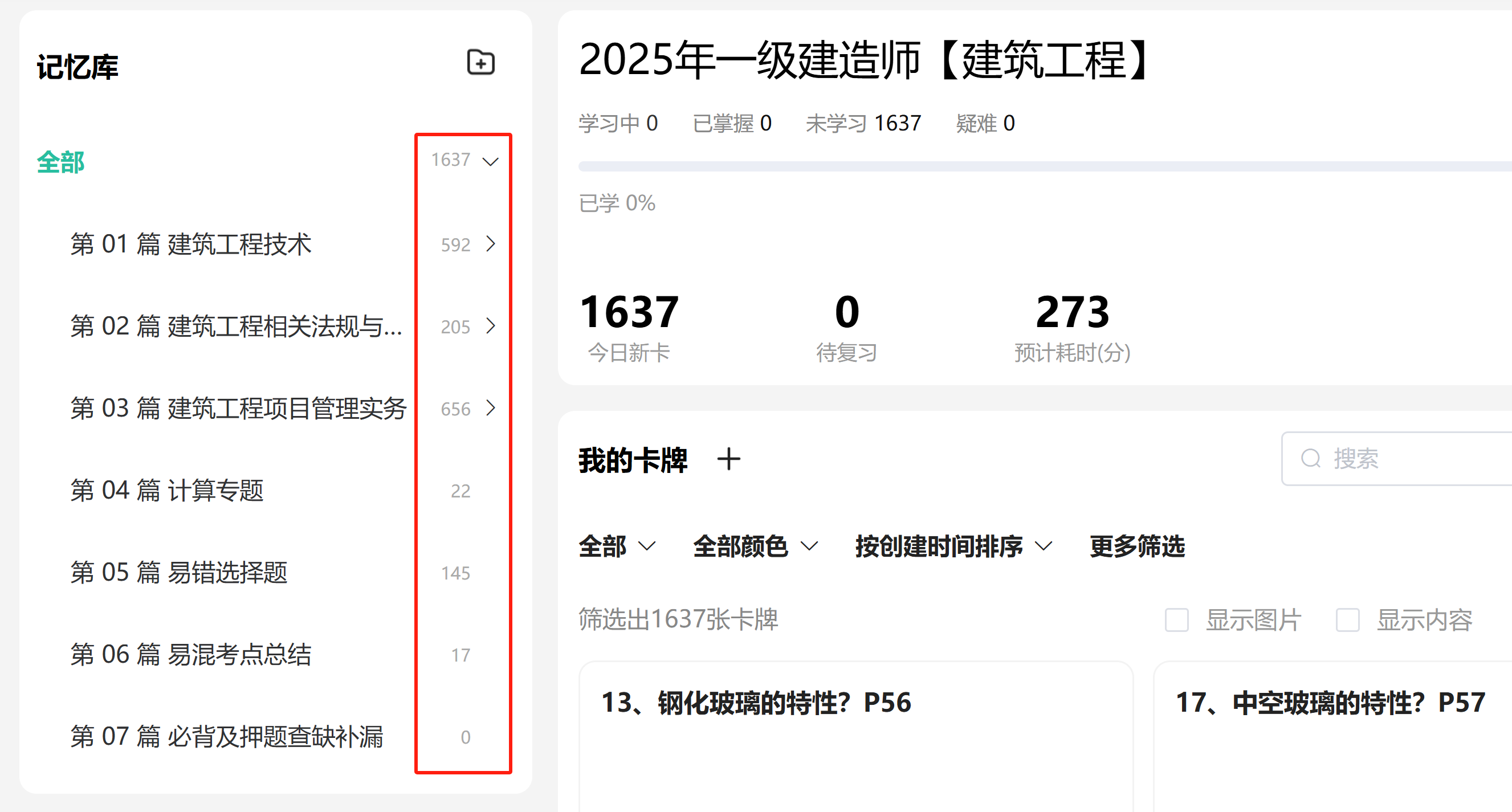Expand the 第 01 篇 建筑工程技术 chevron
Image resolution: width=1512 pixels, height=812 pixels.
[491, 243]
